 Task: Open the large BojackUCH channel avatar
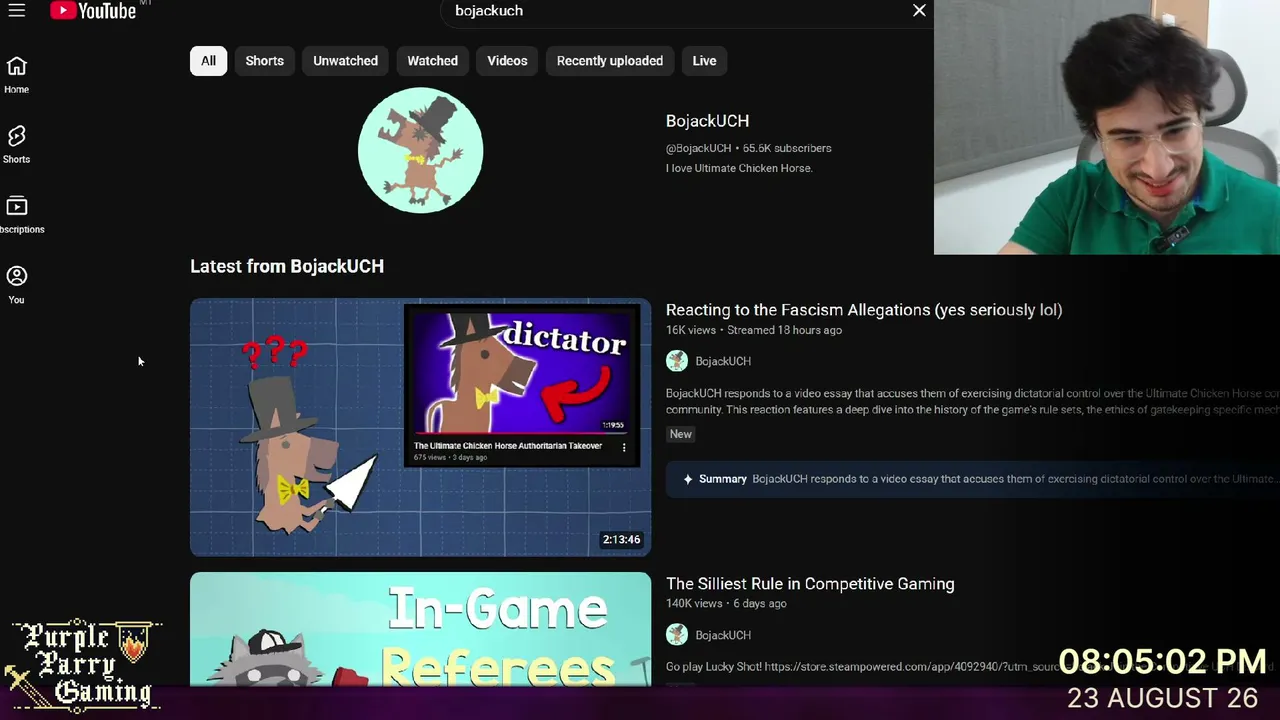click(x=420, y=150)
